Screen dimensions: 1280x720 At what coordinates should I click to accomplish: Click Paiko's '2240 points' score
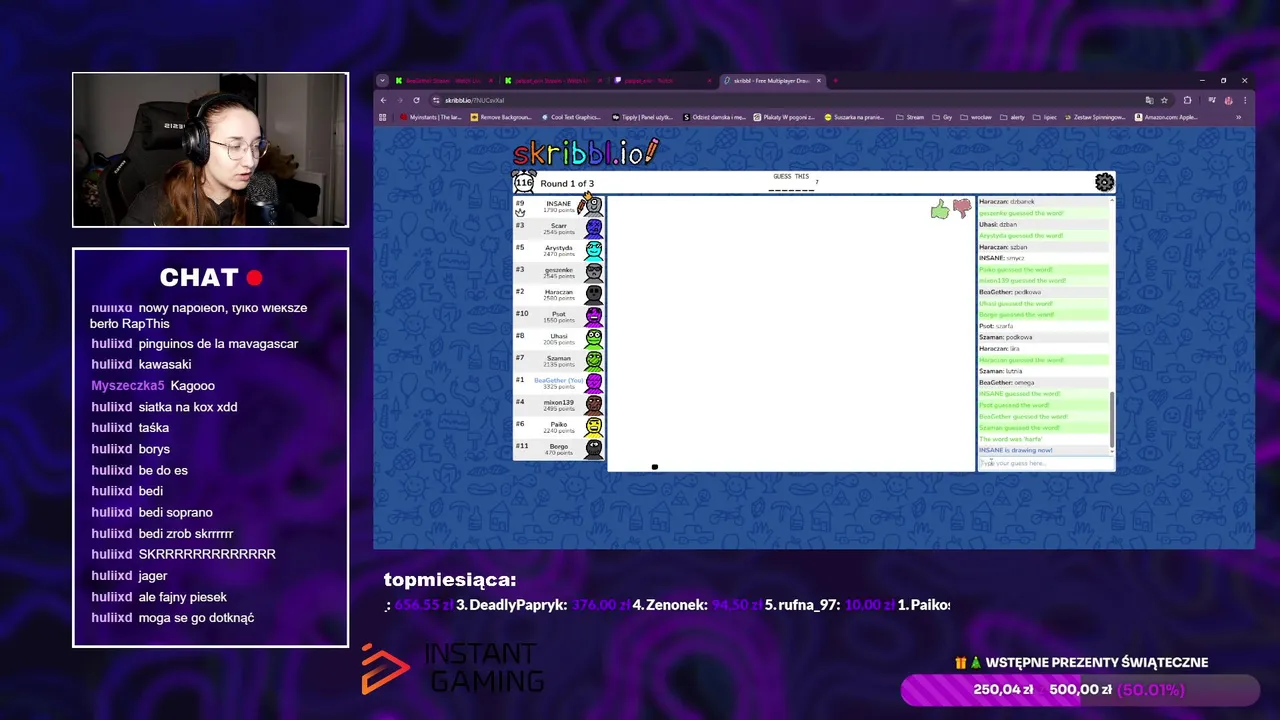point(559,431)
